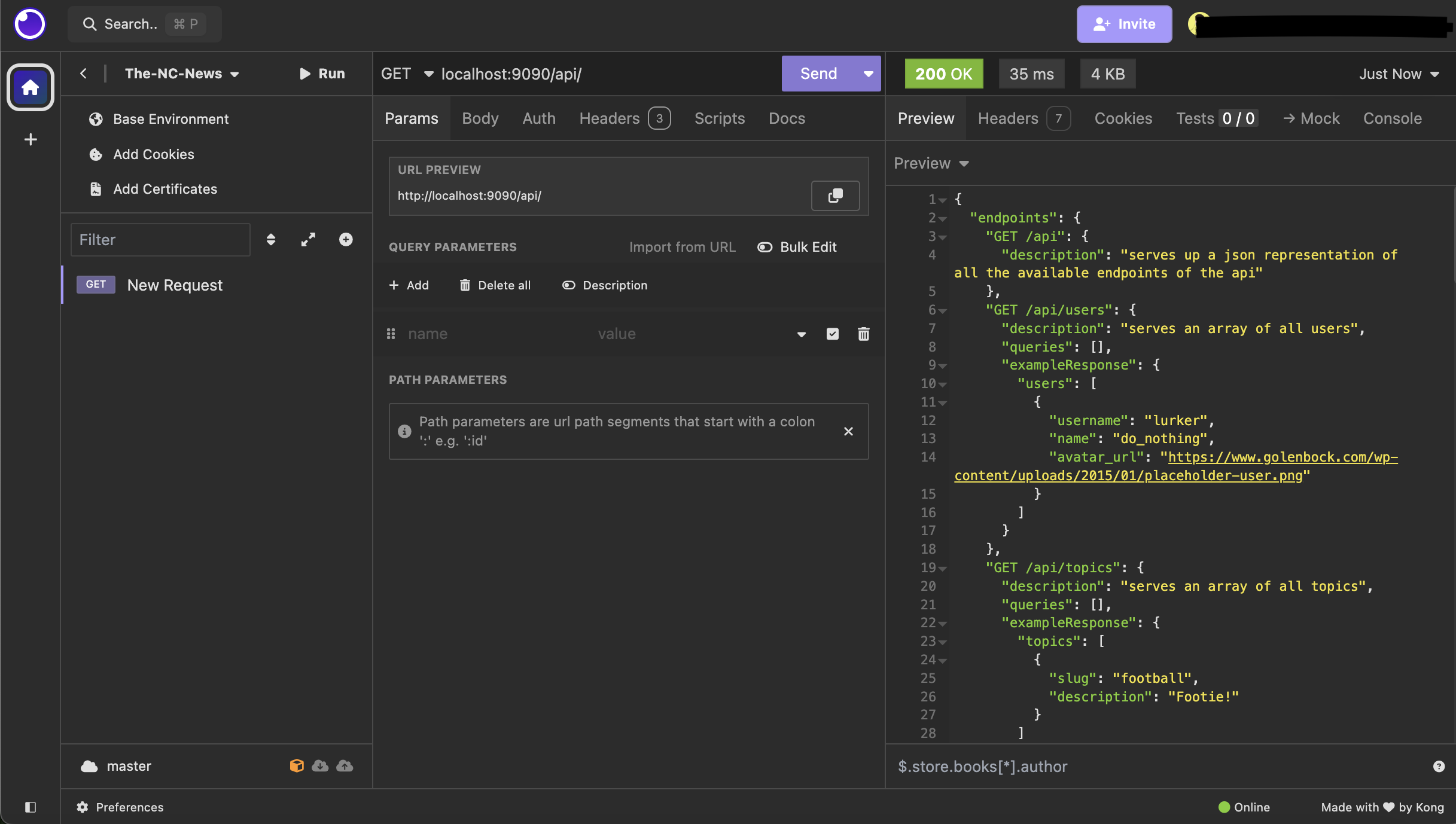Open the Just Now history dropdown
The height and width of the screenshot is (824, 1456).
(1399, 74)
